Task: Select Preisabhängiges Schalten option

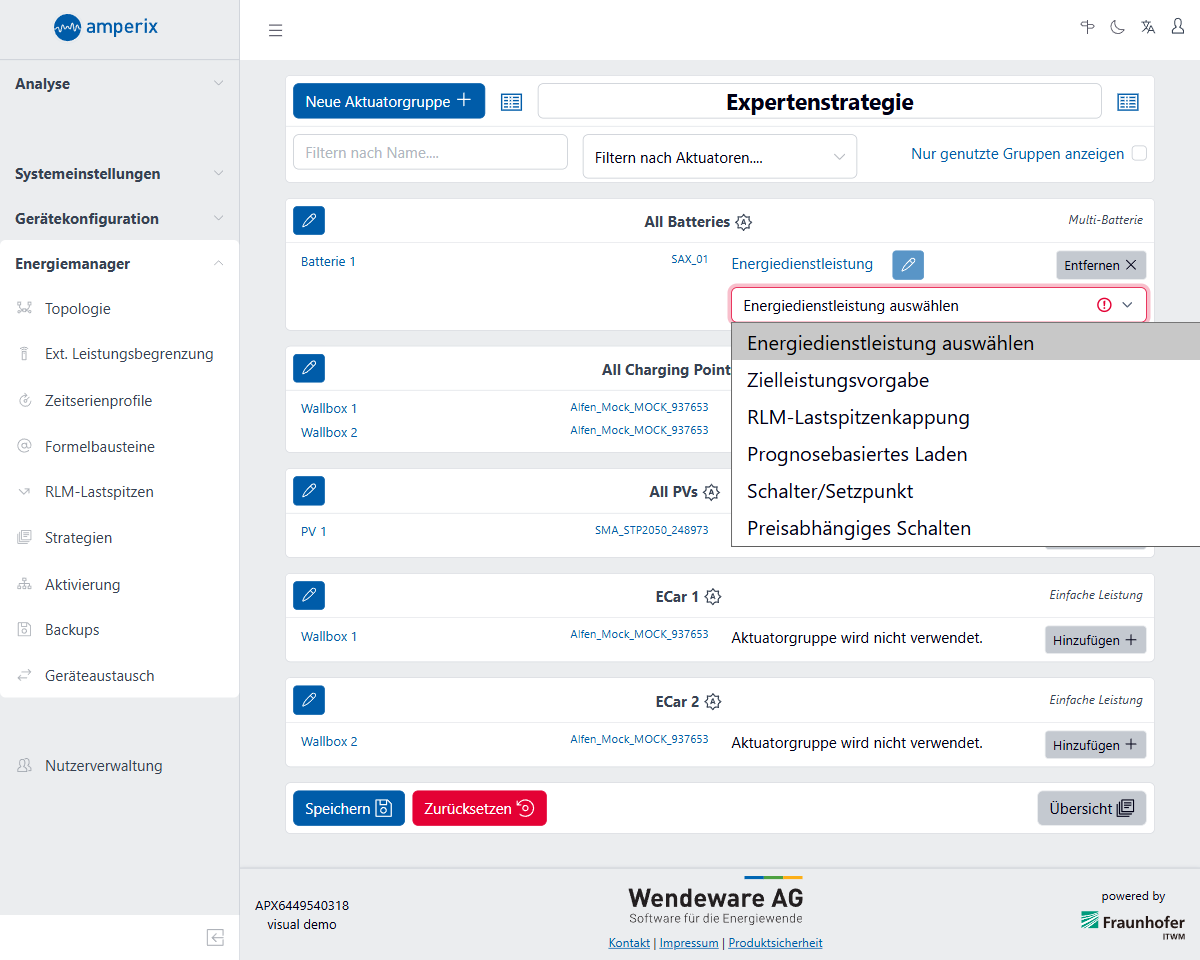Action: point(858,528)
